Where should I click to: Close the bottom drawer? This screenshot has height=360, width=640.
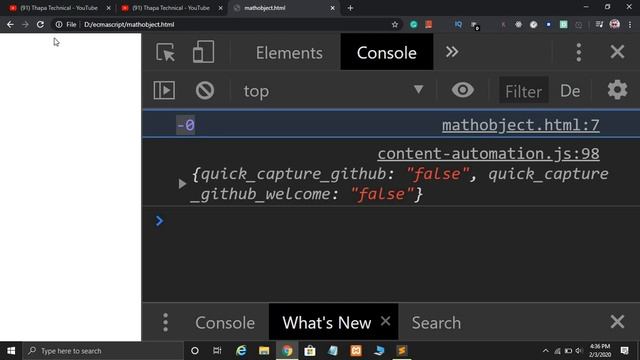point(617,322)
